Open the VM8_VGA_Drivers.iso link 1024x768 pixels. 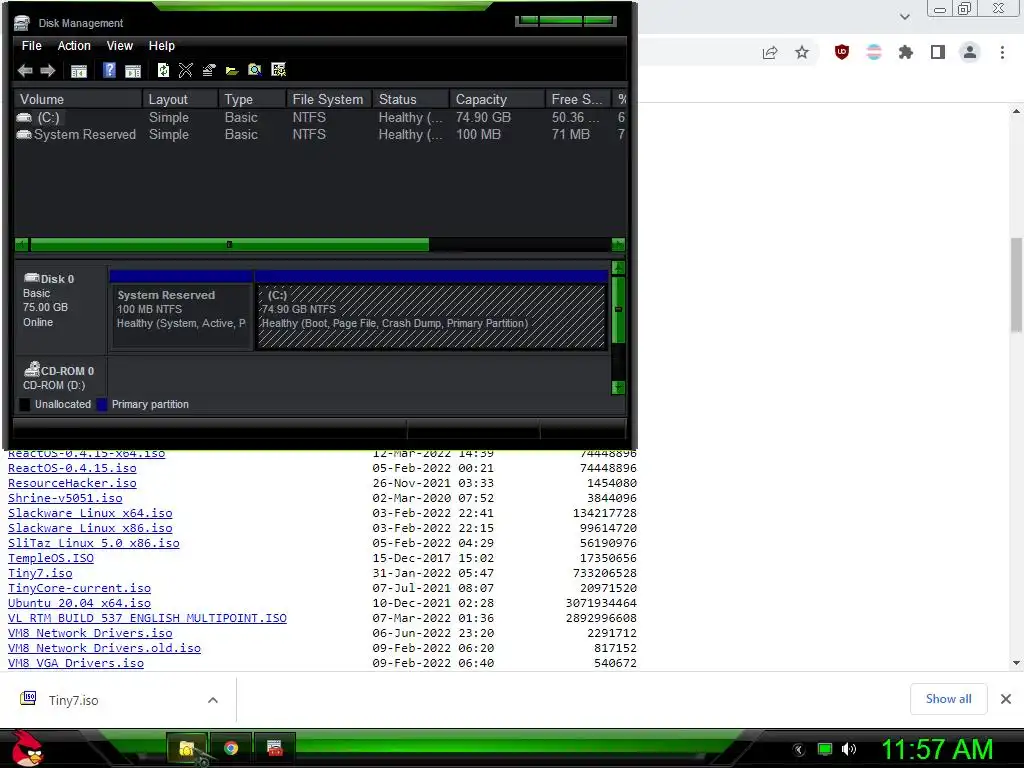tap(76, 664)
